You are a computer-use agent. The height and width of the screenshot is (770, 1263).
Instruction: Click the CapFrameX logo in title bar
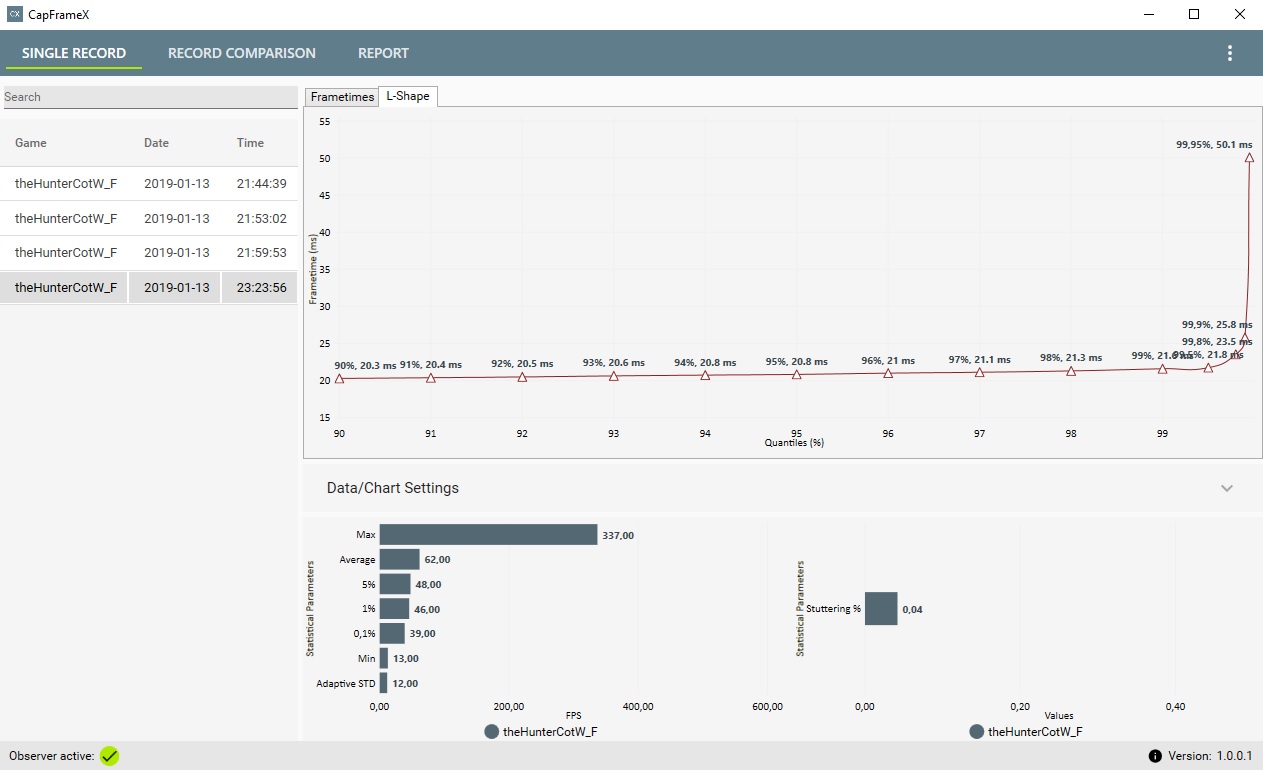click(x=15, y=14)
